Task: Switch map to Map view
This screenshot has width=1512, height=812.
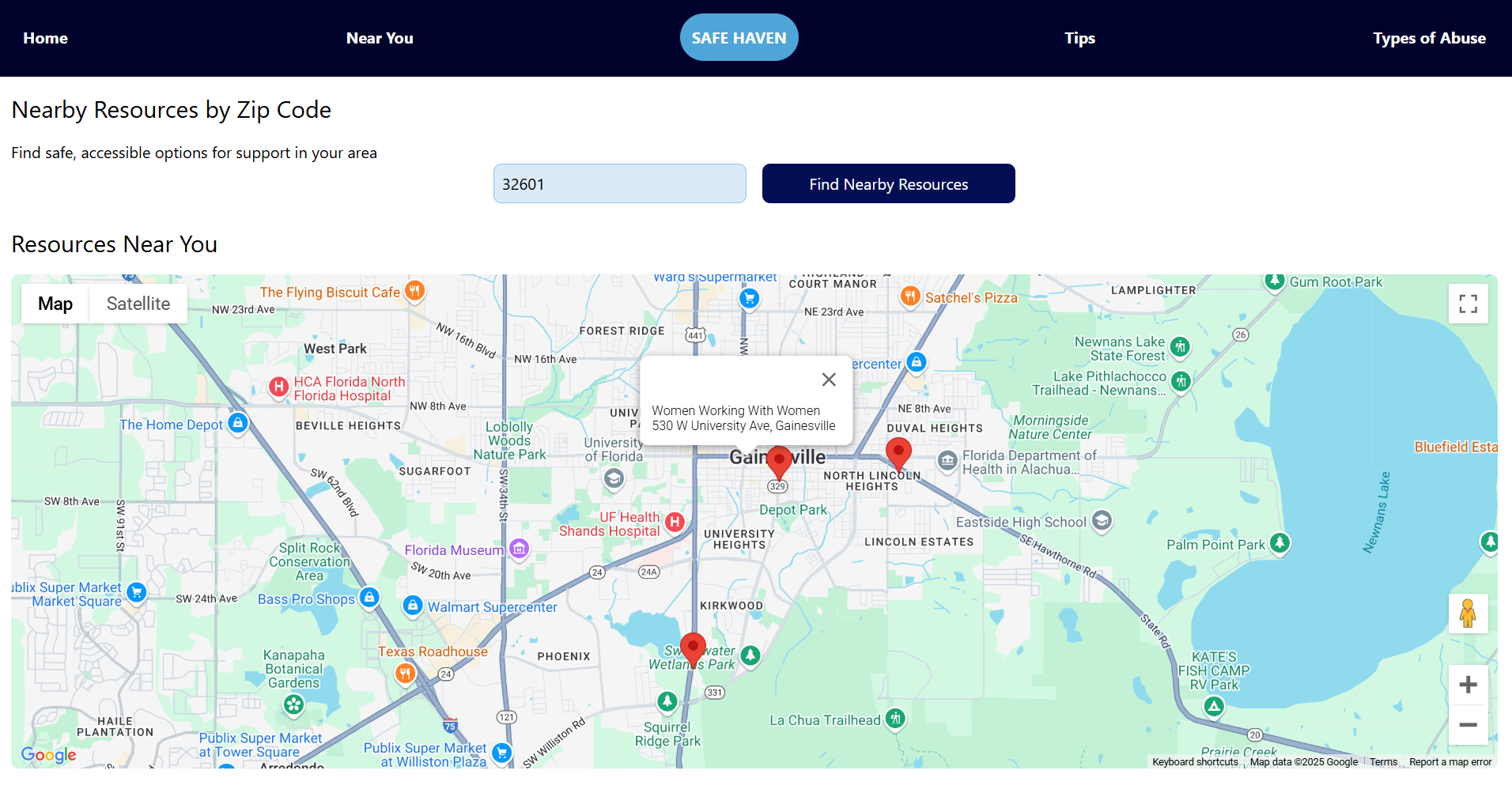Action: click(x=55, y=304)
